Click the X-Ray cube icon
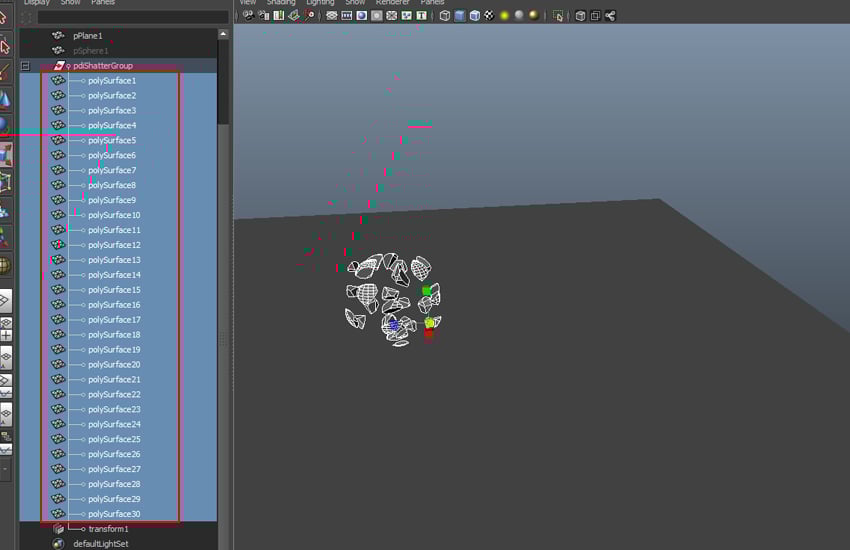The width and height of the screenshot is (850, 550). click(580, 16)
